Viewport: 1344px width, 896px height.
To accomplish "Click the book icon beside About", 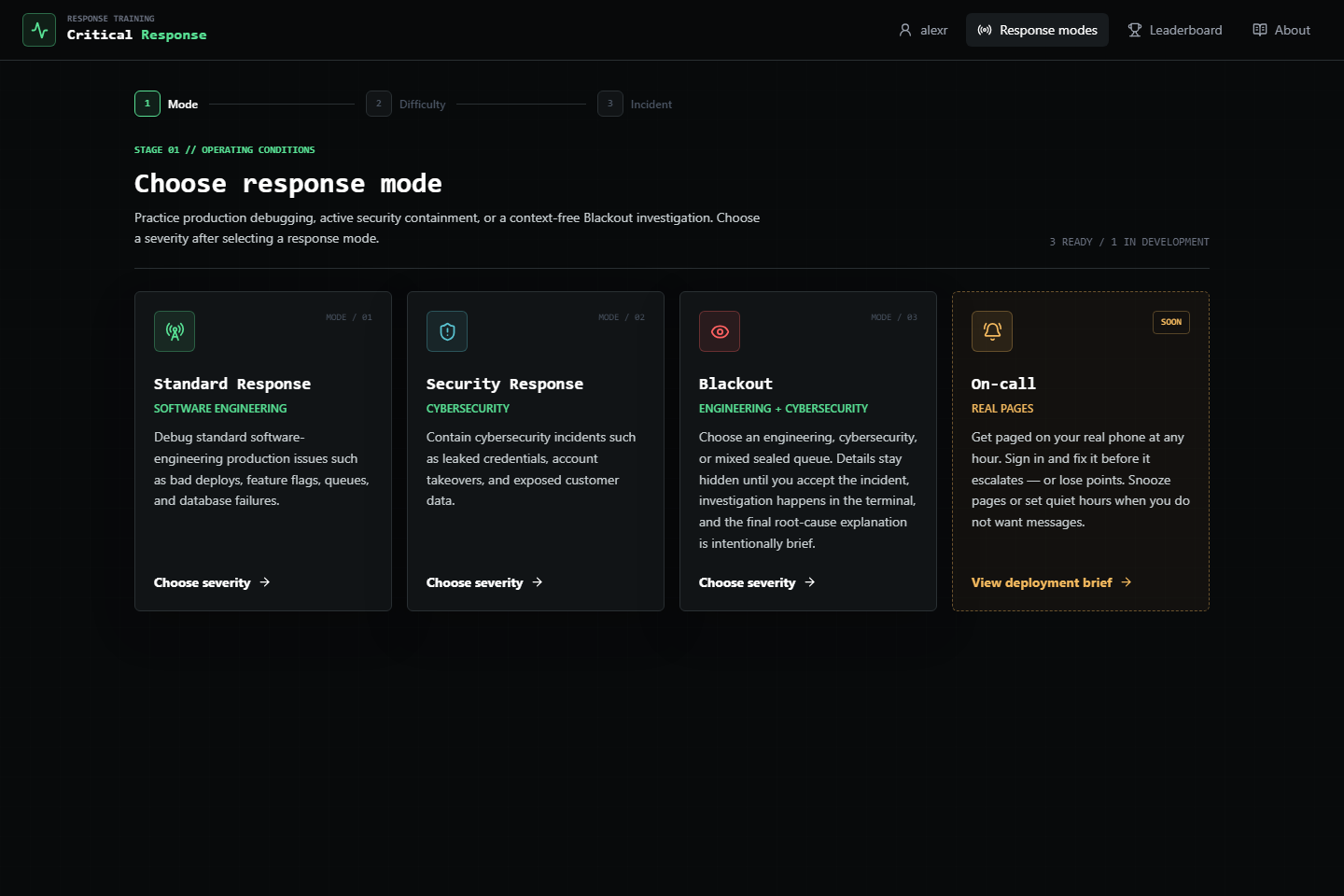I will click(x=1260, y=30).
